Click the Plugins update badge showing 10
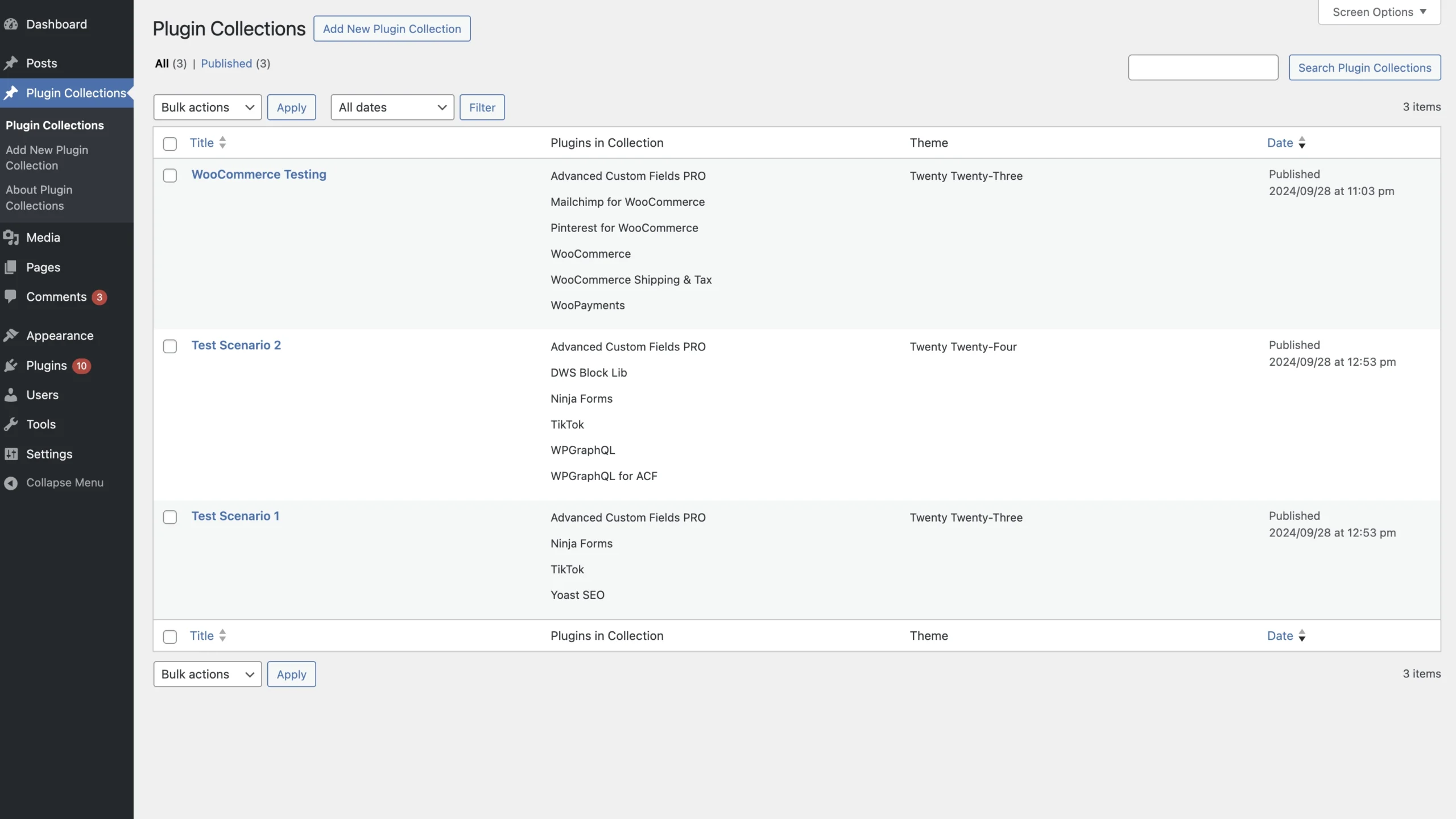The image size is (1456, 819). pyautogui.click(x=82, y=366)
